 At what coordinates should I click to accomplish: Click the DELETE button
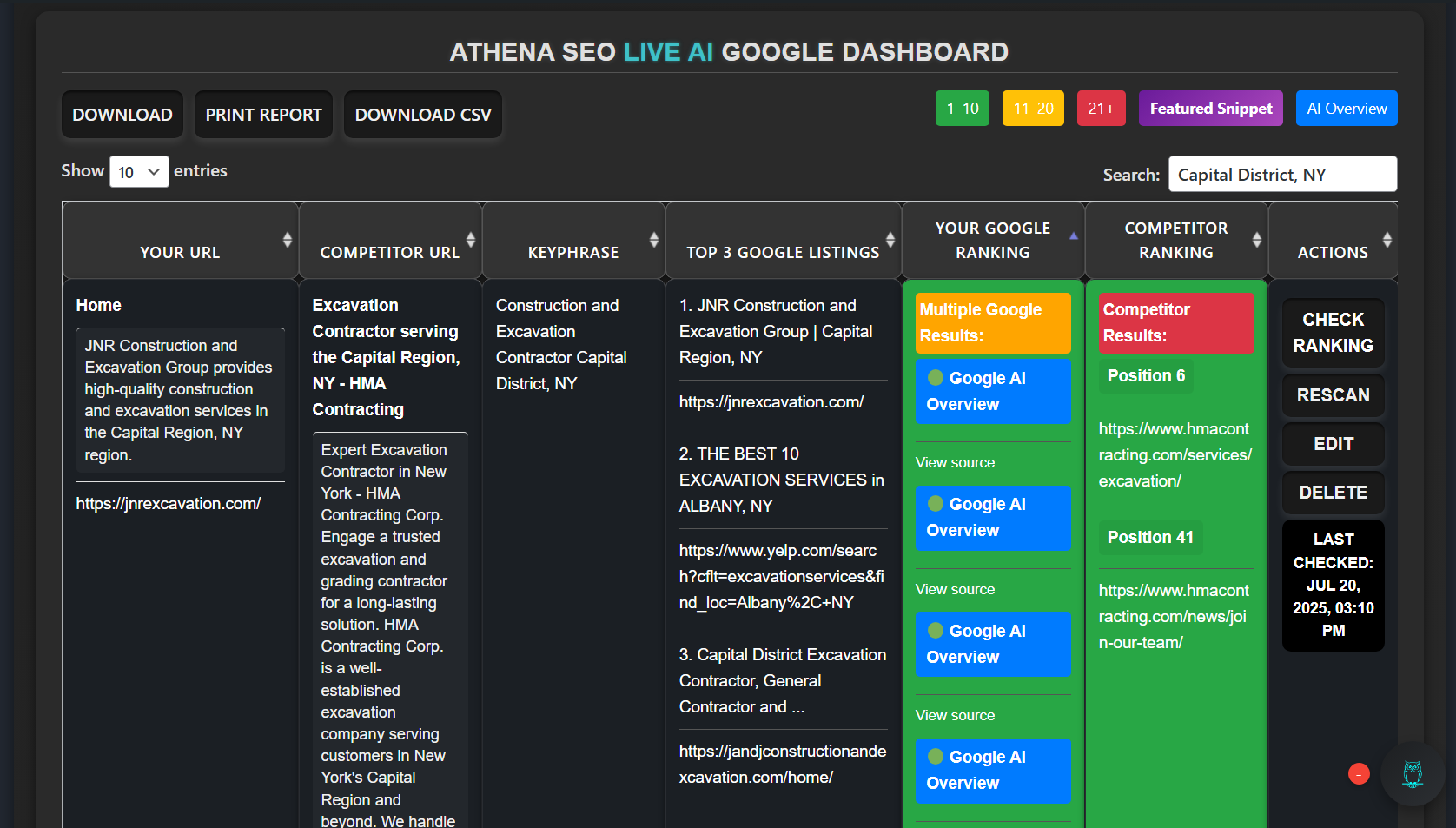point(1333,493)
